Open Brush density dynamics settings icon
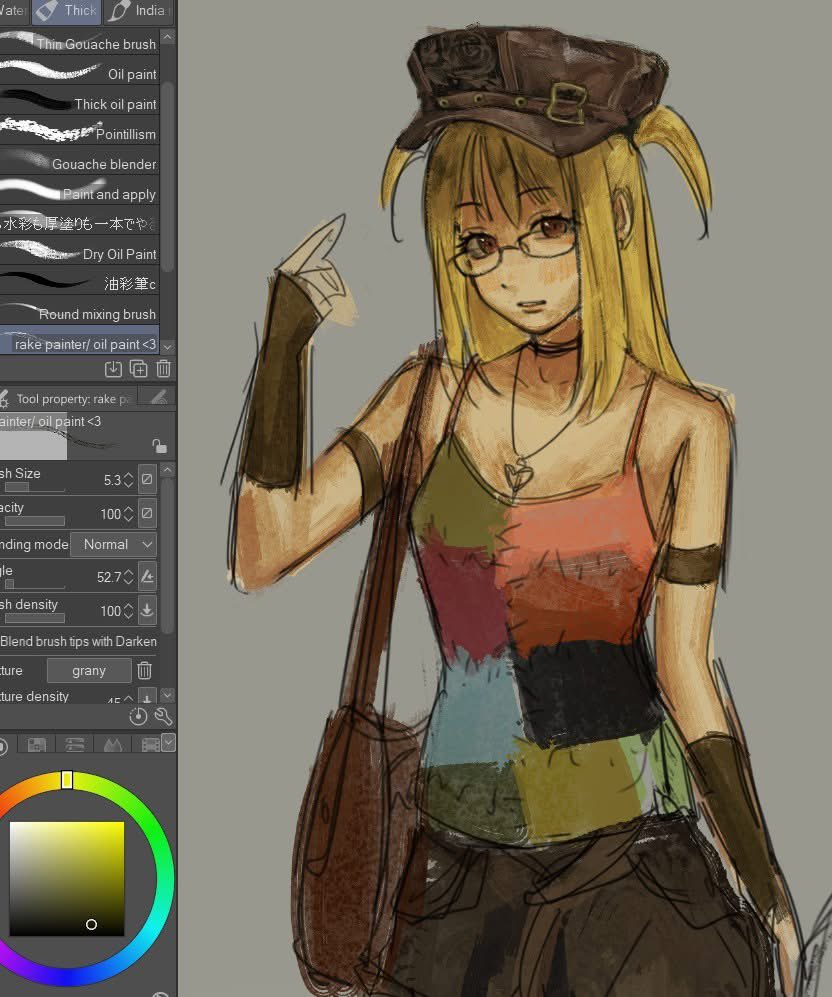Screen dimensions: 832x997 pyautogui.click(x=147, y=610)
